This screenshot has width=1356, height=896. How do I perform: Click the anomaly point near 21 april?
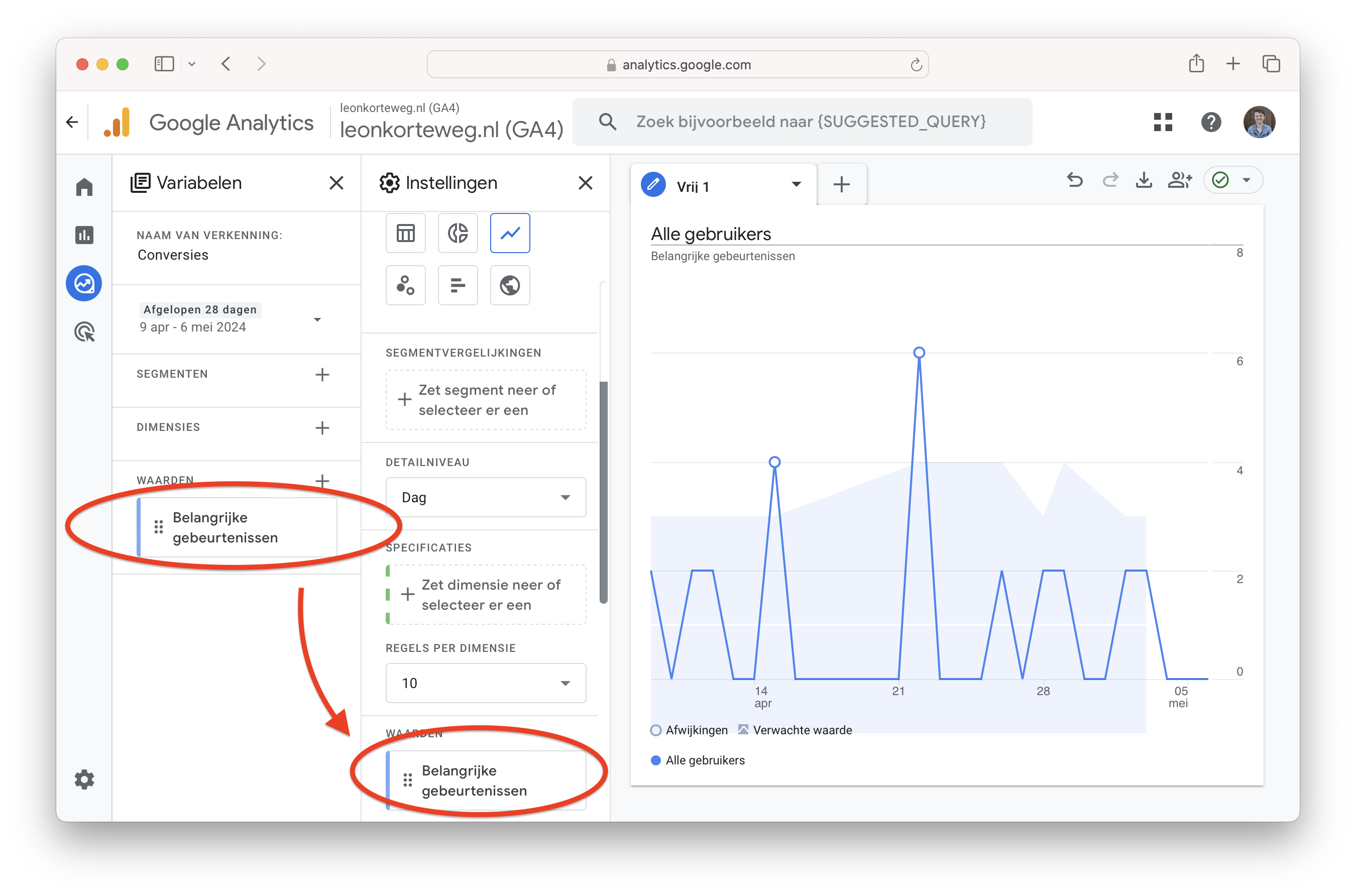pos(919,353)
